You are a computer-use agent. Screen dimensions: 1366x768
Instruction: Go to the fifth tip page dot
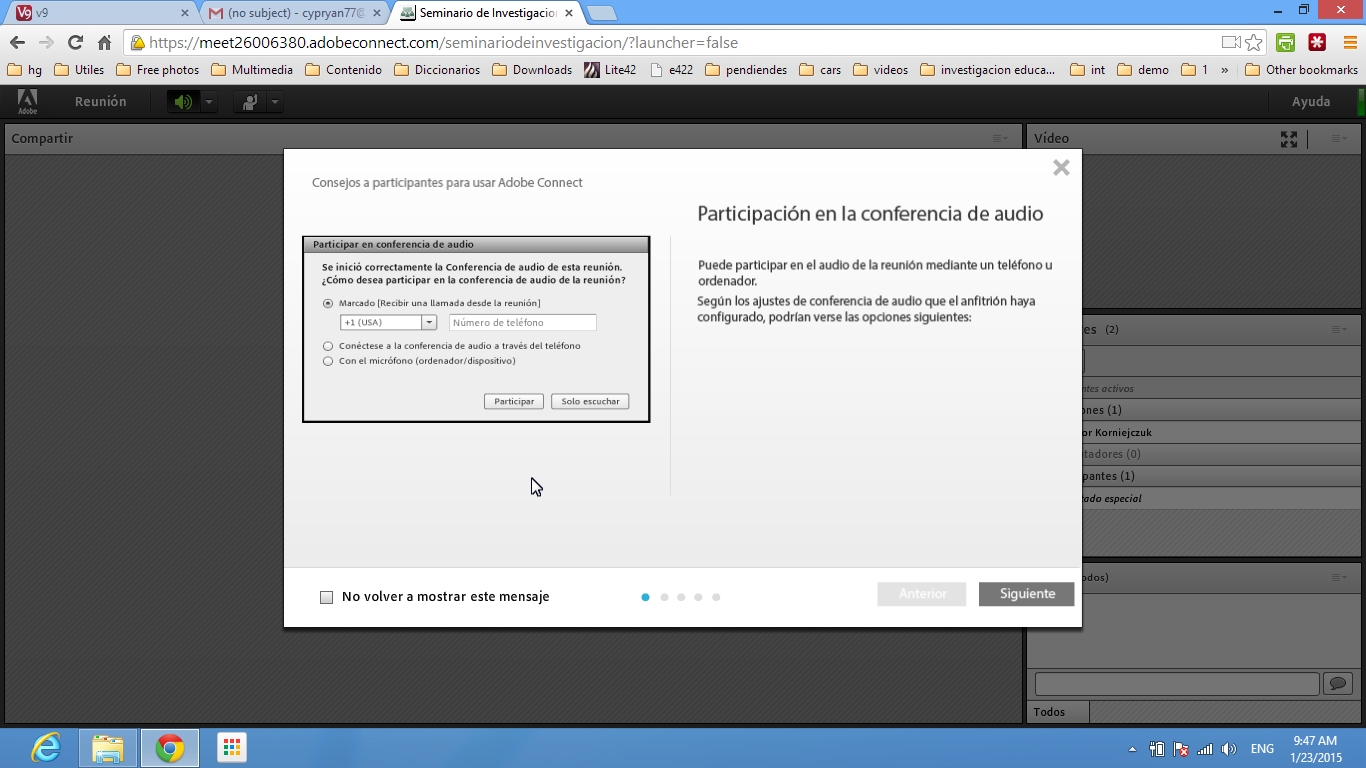(x=716, y=597)
